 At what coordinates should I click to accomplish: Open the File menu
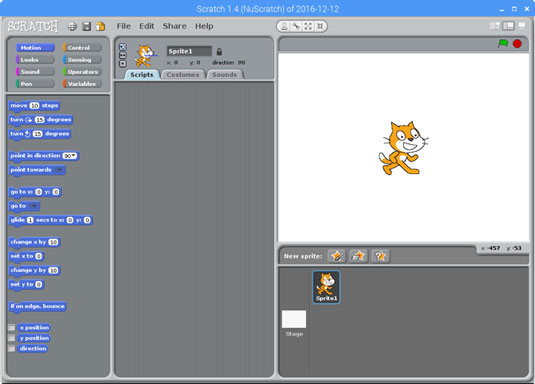pyautogui.click(x=124, y=26)
